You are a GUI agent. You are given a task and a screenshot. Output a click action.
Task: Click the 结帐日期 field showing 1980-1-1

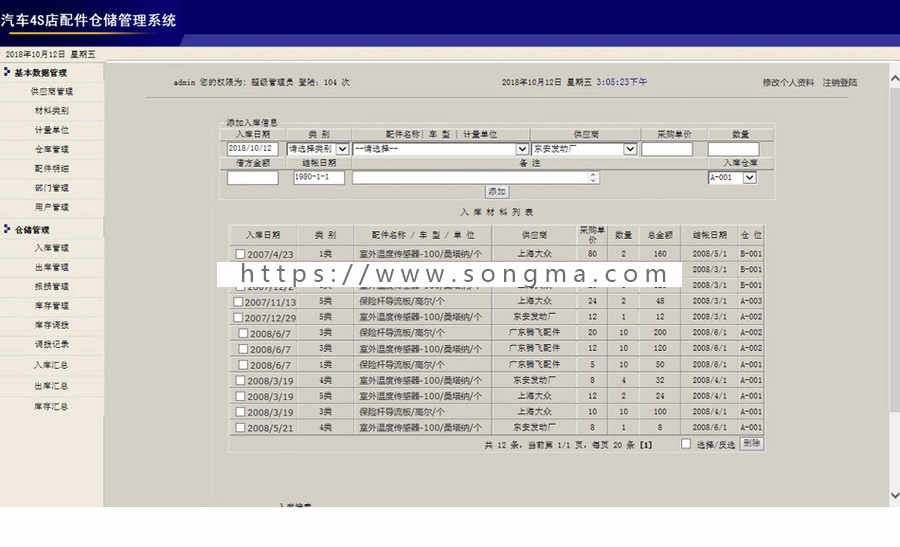tap(319, 177)
